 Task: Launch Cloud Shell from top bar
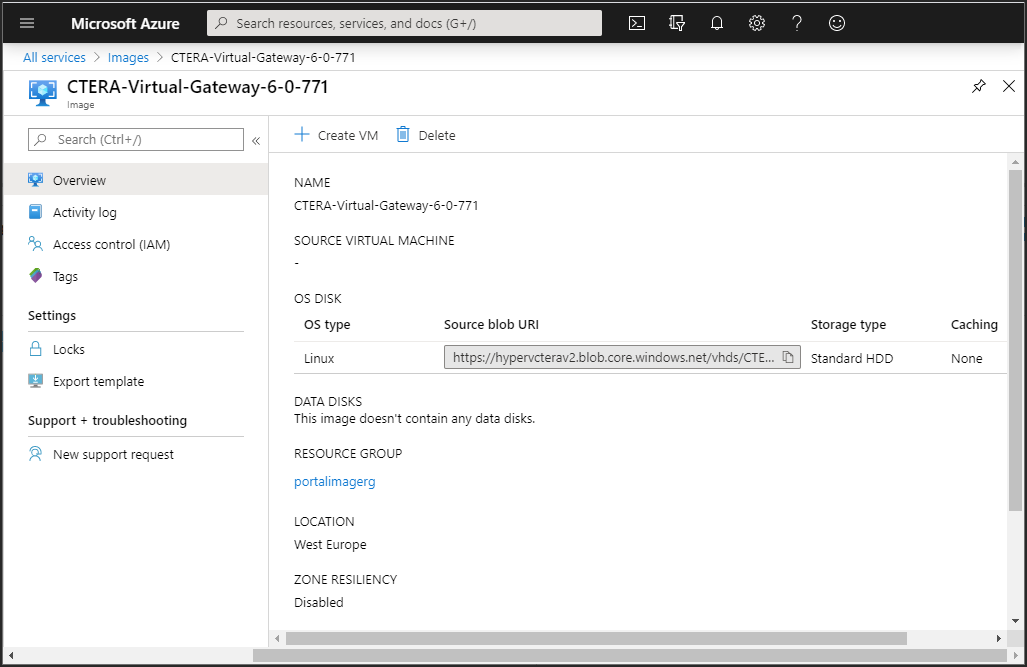click(x=637, y=24)
